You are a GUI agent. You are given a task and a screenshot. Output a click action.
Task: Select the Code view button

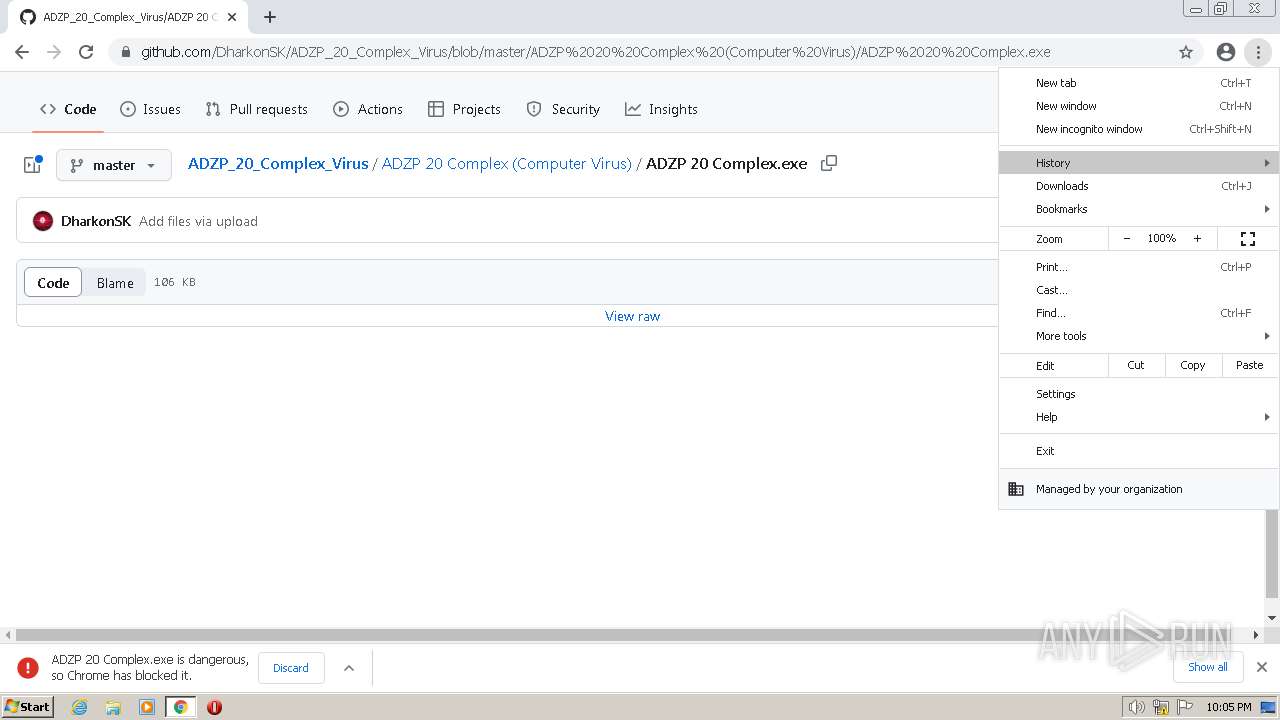click(53, 283)
